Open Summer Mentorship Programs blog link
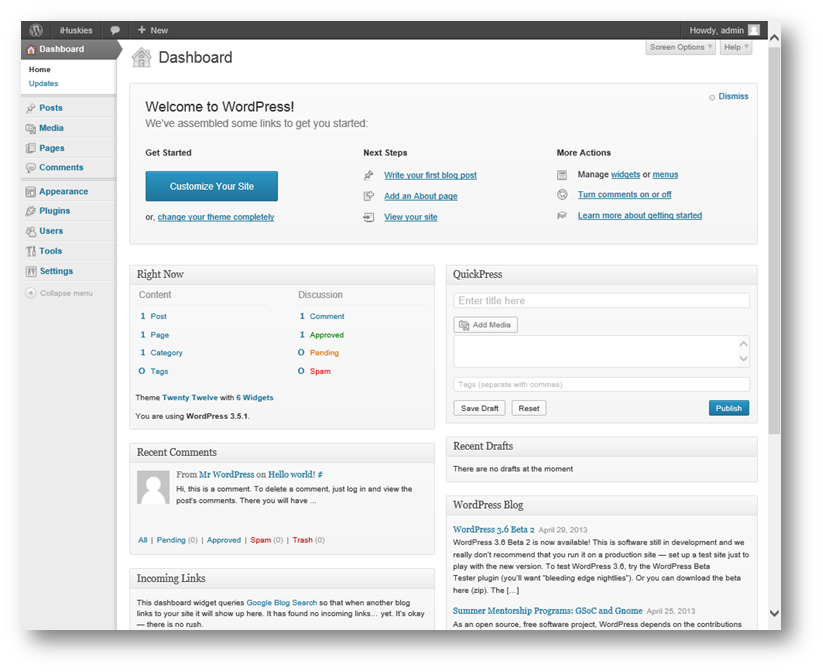 (547, 611)
